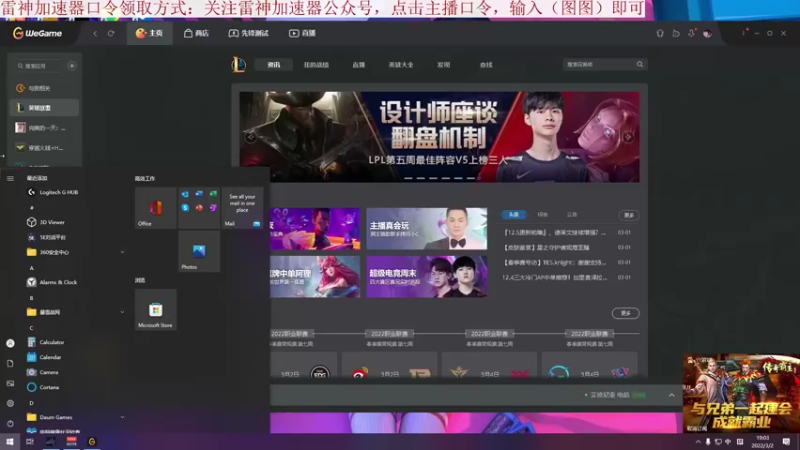Click the WeGame icon on the taskbar
This screenshot has width=800, height=450.
92,441
